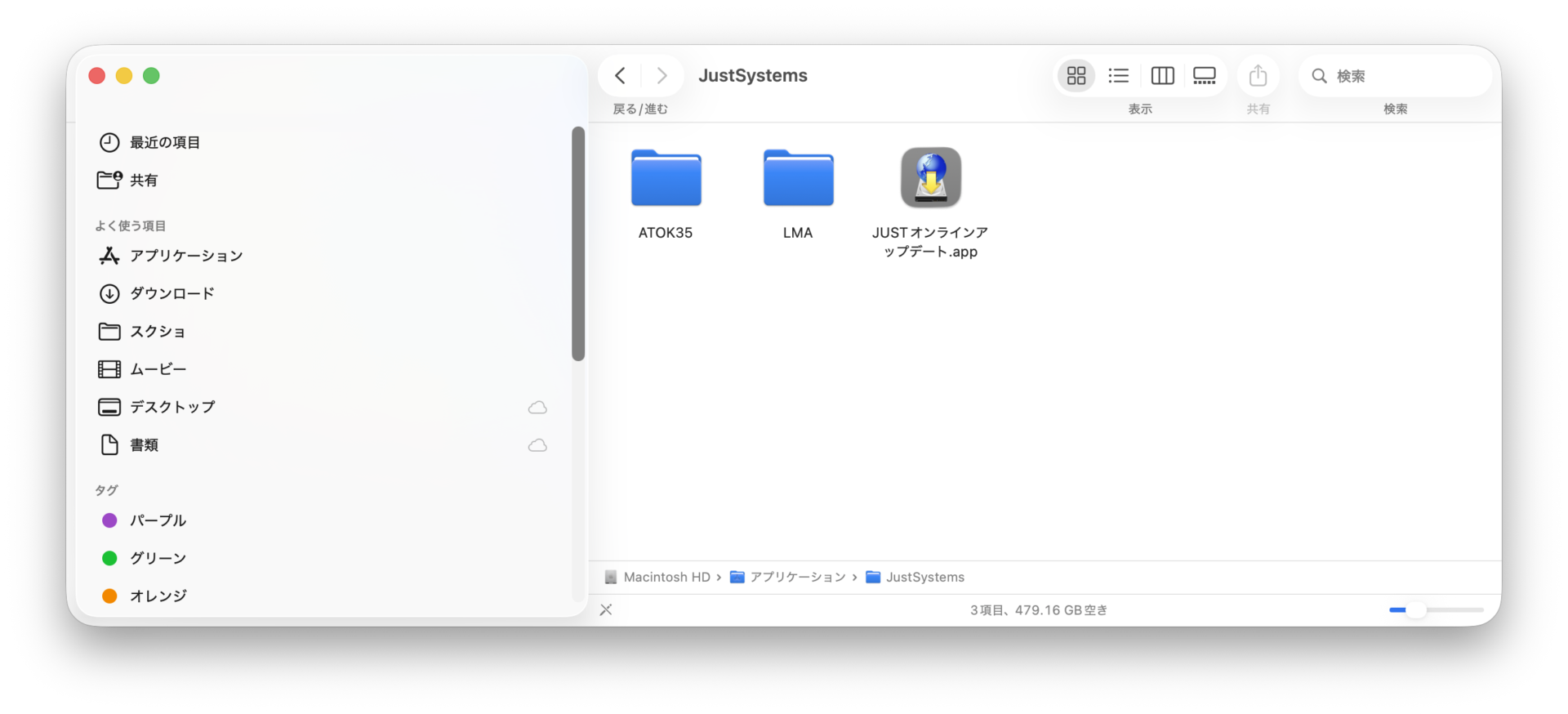Select デスクトップ in the sidebar

pos(172,407)
